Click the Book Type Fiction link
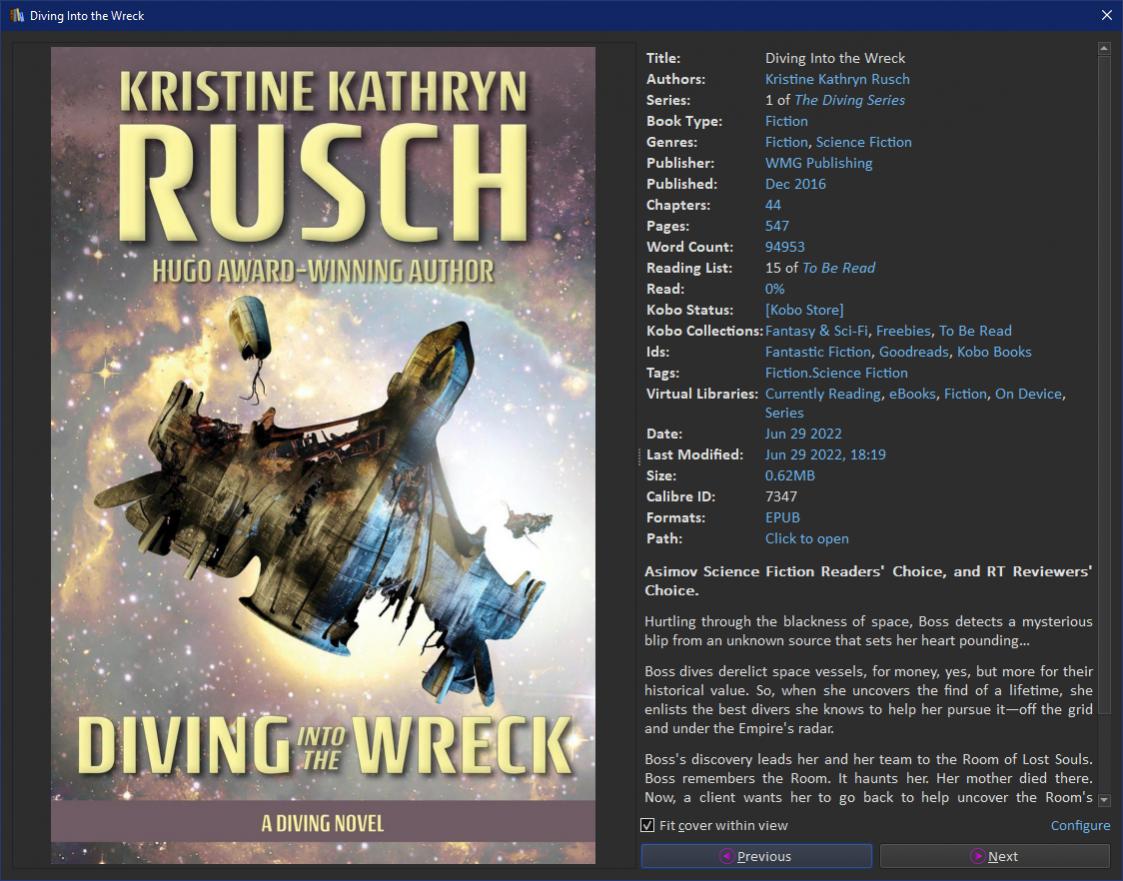This screenshot has width=1123, height=881. point(786,121)
